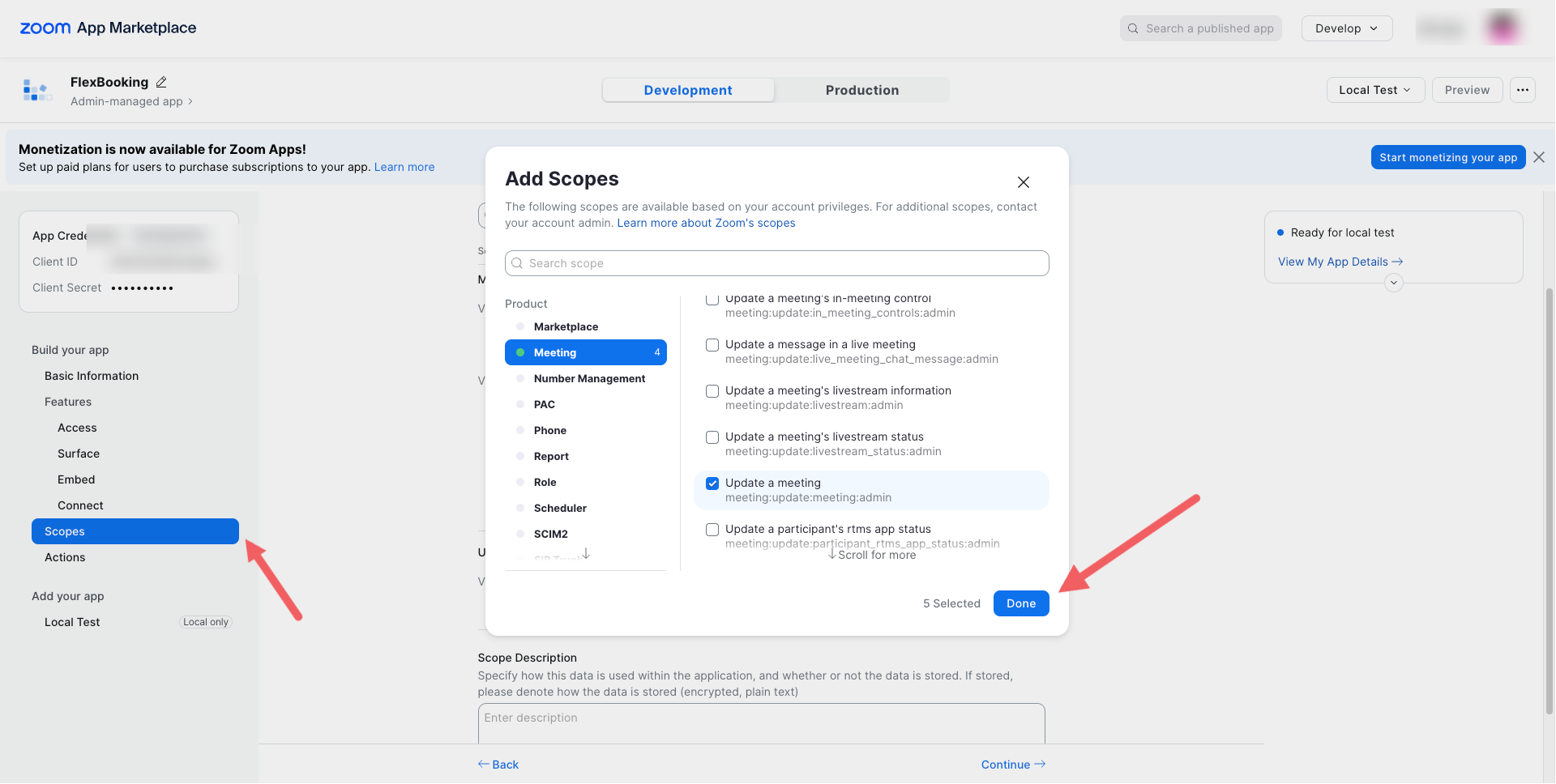Click the 'Local only' badge

pos(206,622)
